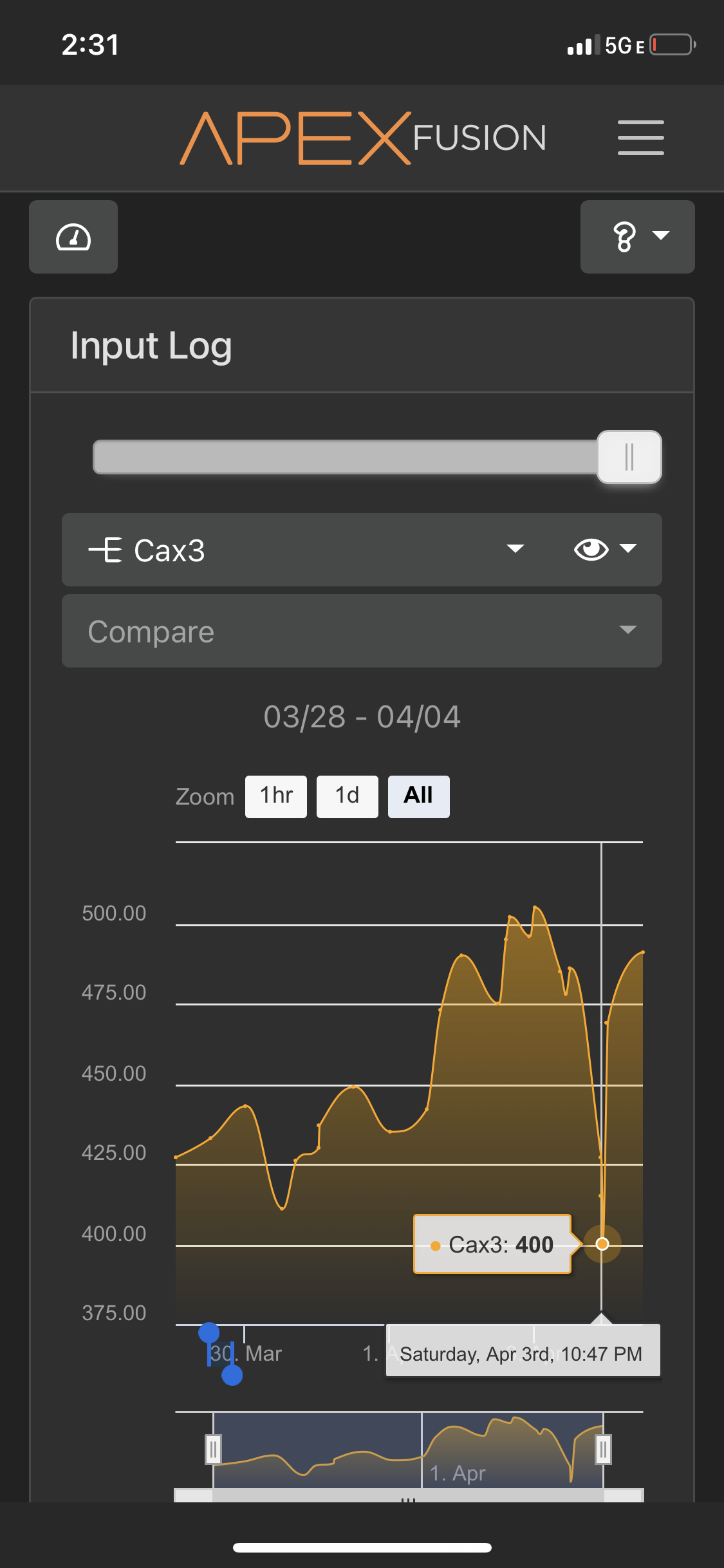This screenshot has width=724, height=1568.
Task: Open the Cax3 input selector dropdown
Action: tap(515, 549)
